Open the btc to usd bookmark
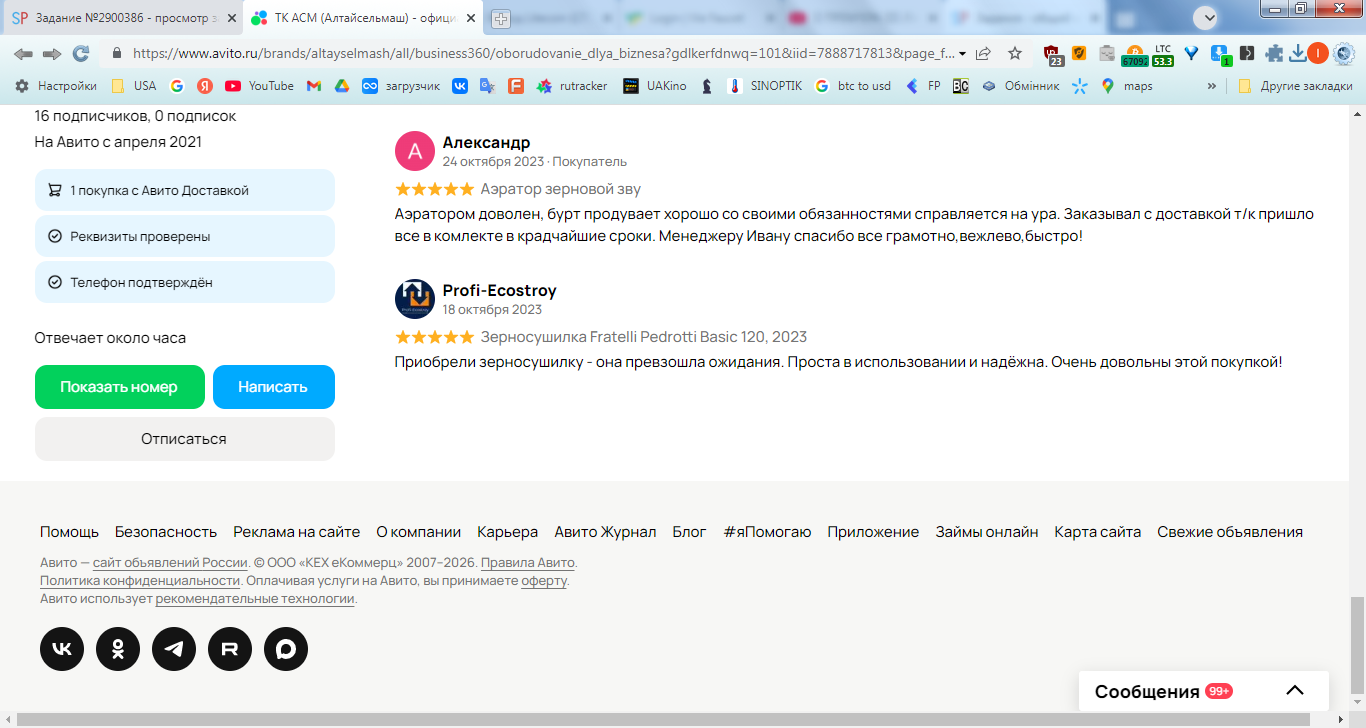The width and height of the screenshot is (1366, 728). click(853, 86)
